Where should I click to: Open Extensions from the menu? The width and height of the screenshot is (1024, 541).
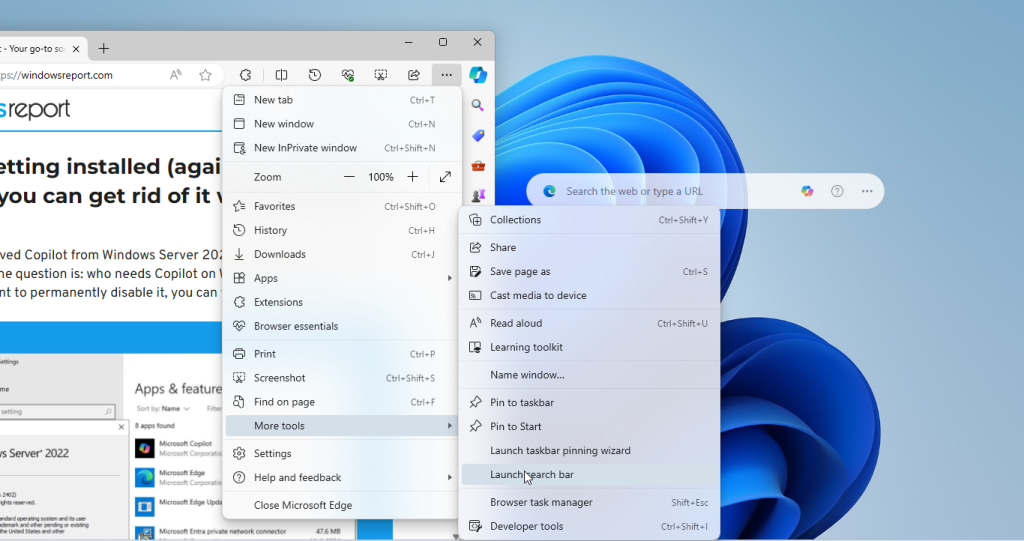pos(342,303)
